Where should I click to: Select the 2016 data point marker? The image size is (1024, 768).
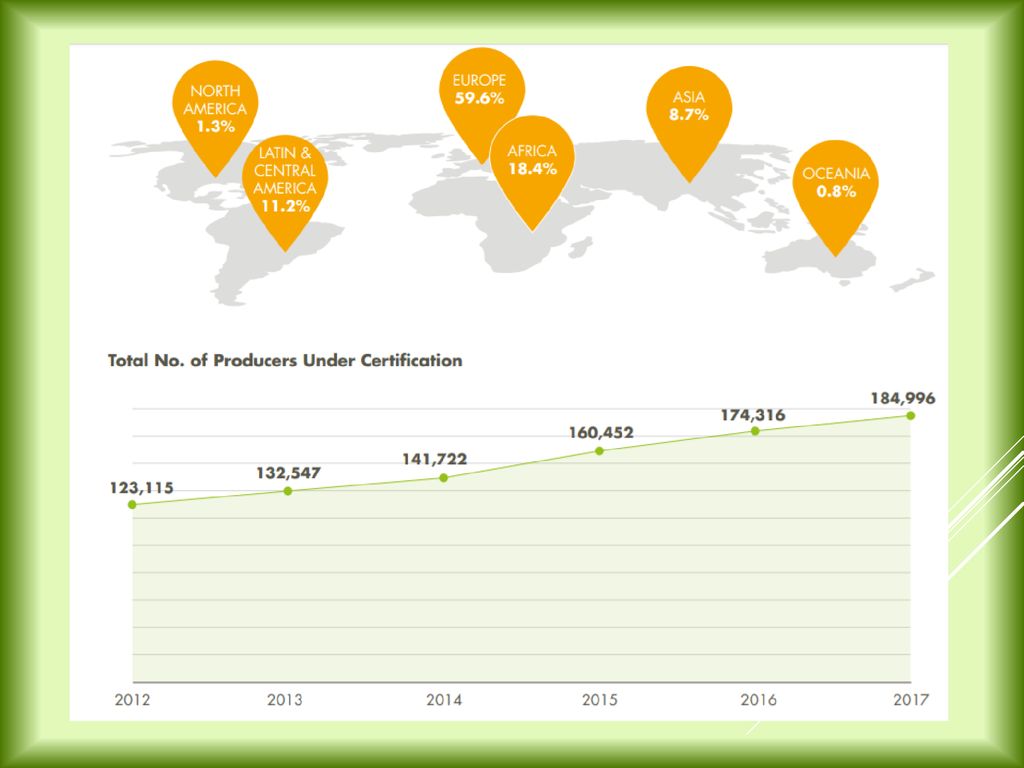(755, 431)
